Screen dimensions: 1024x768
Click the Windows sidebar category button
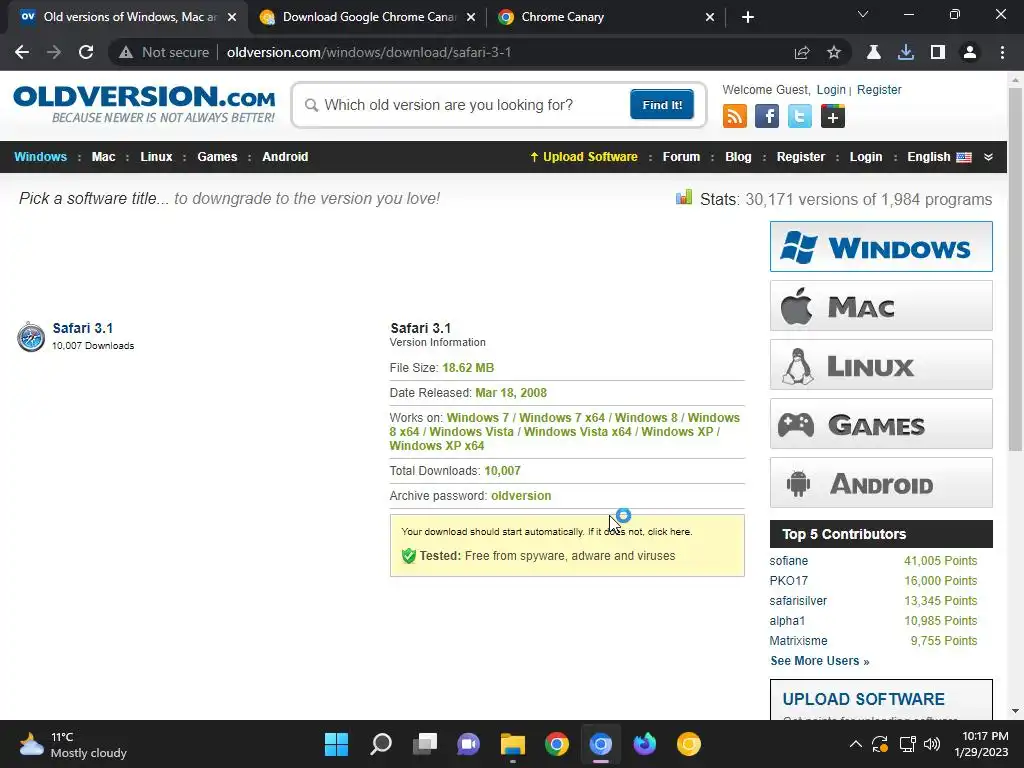881,247
